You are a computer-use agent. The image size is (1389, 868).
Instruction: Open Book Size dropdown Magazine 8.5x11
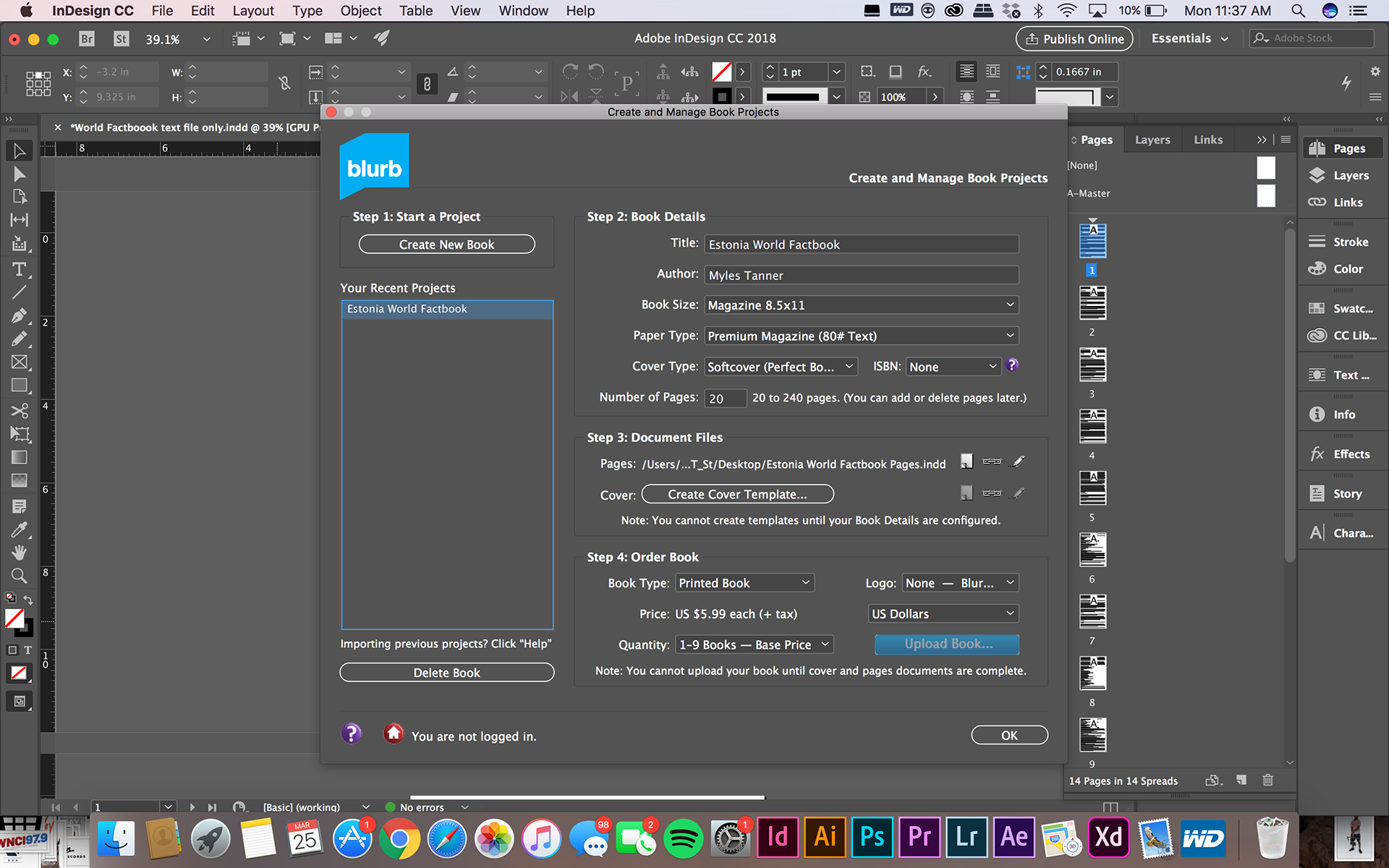862,305
